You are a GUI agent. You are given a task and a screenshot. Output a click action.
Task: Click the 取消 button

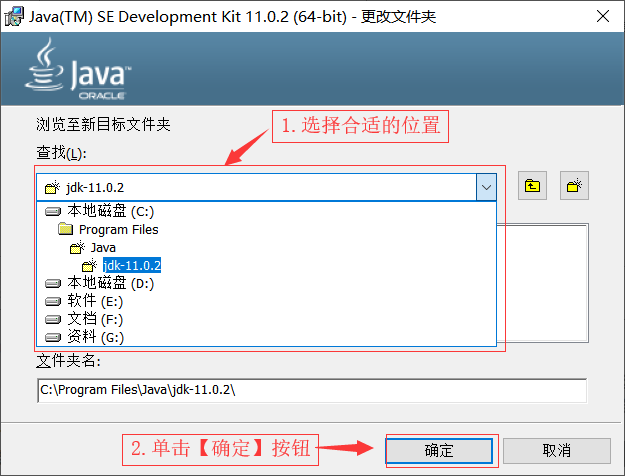point(556,451)
